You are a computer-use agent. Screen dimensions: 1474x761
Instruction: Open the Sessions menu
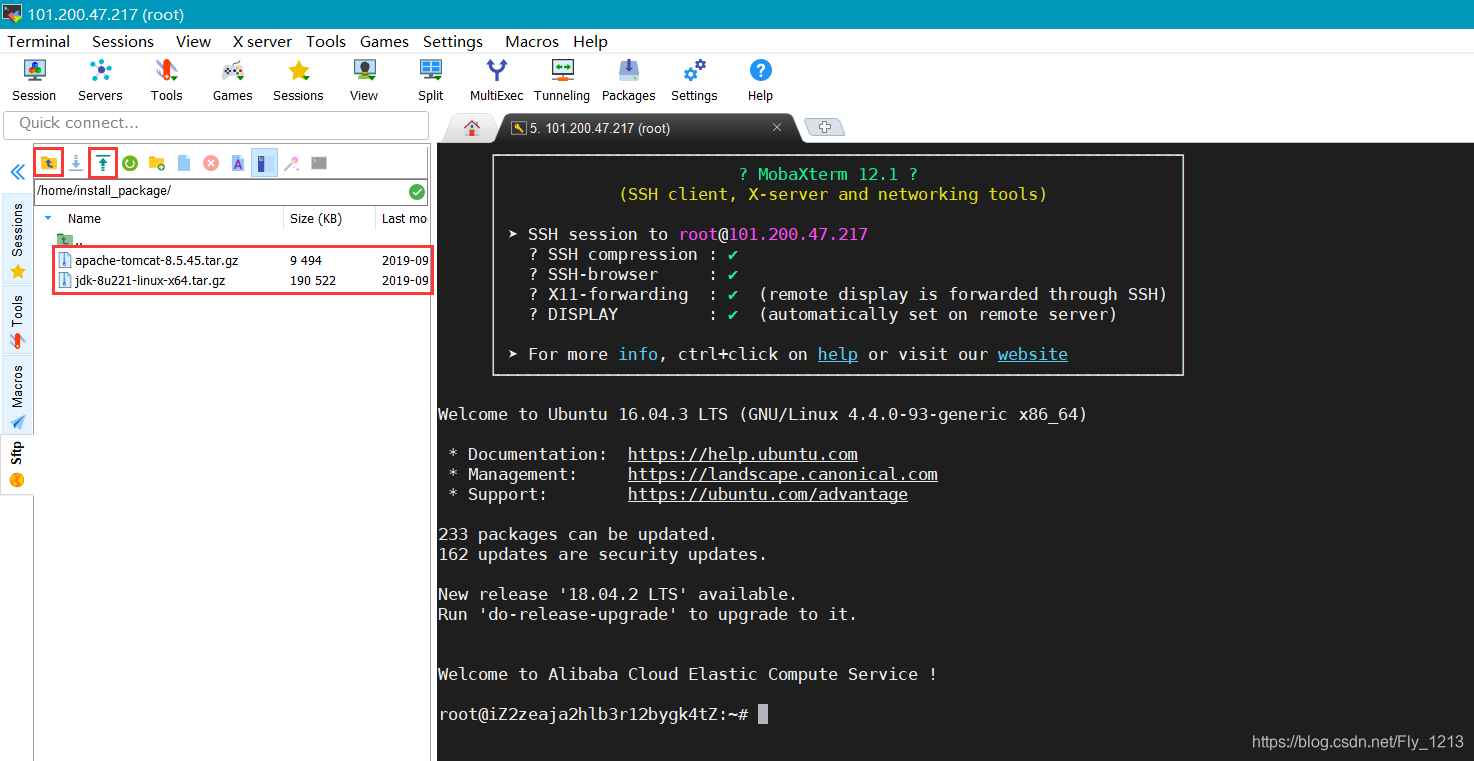(123, 41)
